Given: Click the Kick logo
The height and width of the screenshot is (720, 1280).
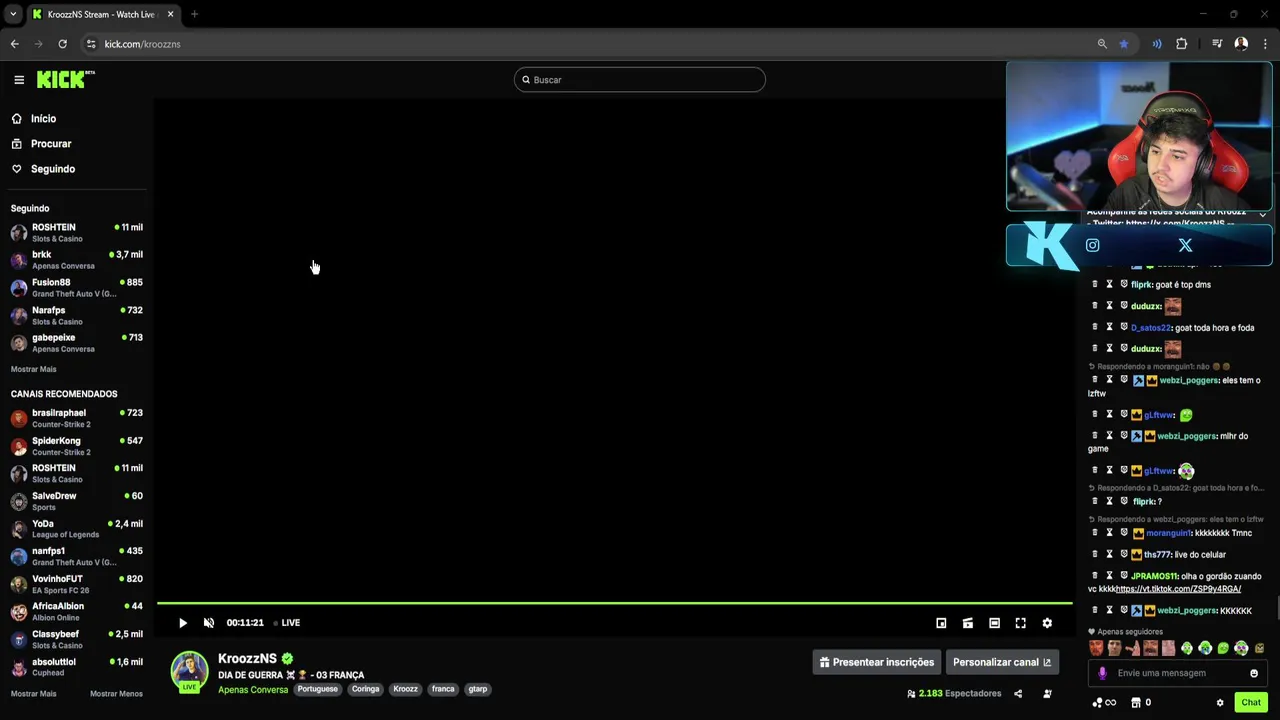Looking at the screenshot, I should (65, 80).
